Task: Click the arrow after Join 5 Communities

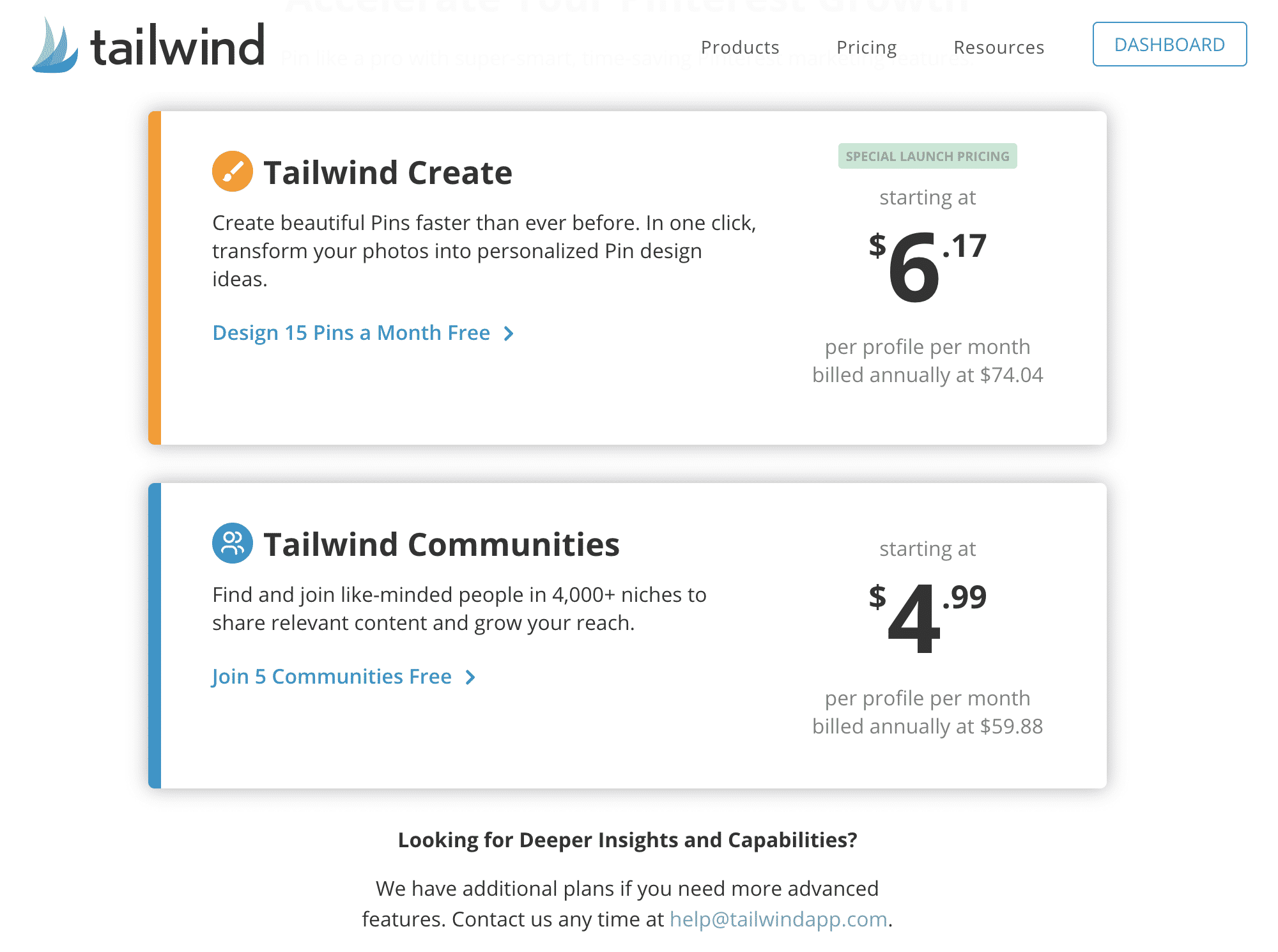Action: [x=470, y=677]
